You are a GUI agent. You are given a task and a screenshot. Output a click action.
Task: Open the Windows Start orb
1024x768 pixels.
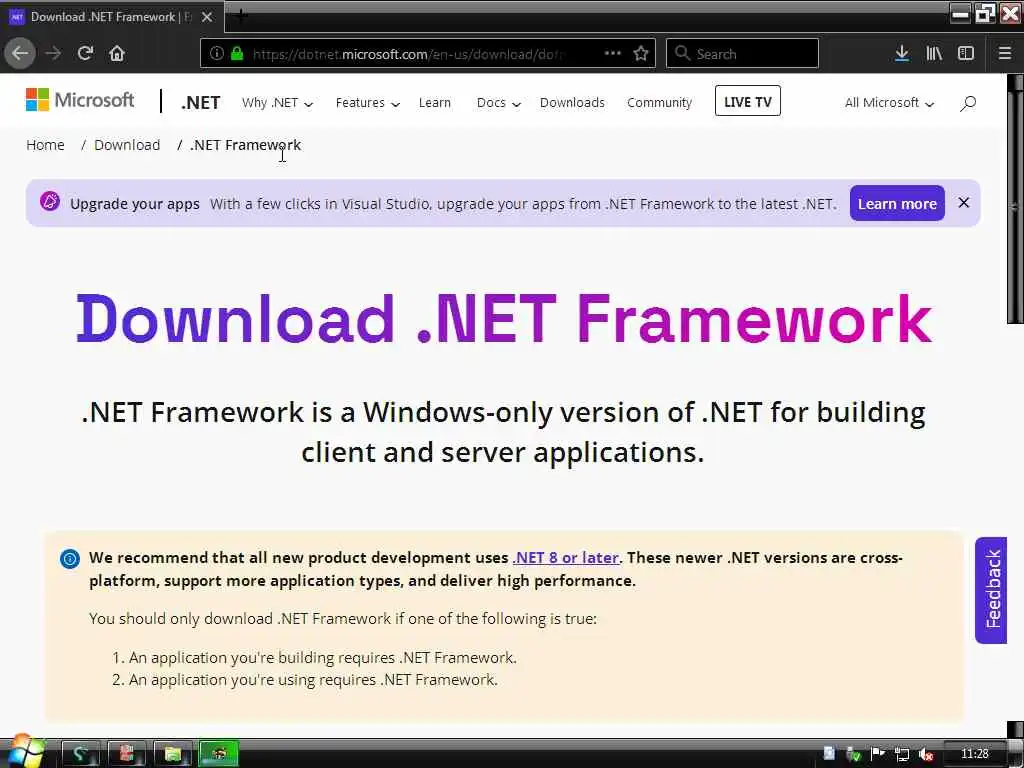pos(25,751)
